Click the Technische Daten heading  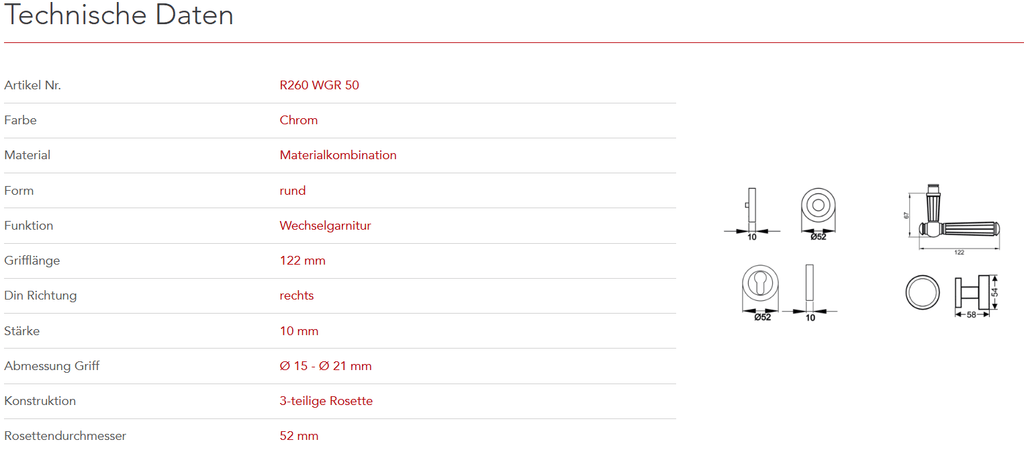click(119, 16)
